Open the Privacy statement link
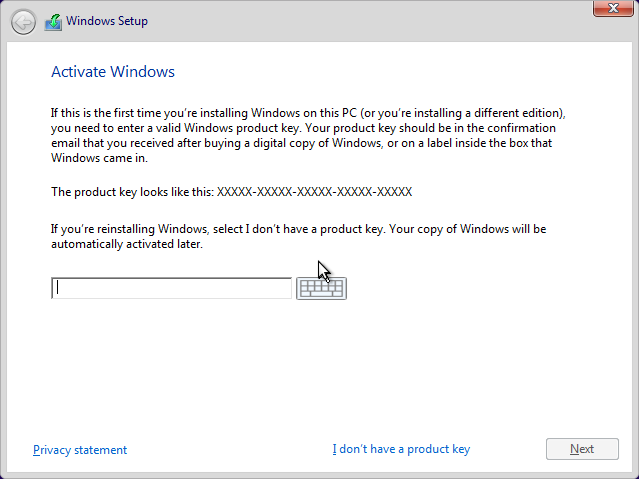639x479 pixels. 80,450
